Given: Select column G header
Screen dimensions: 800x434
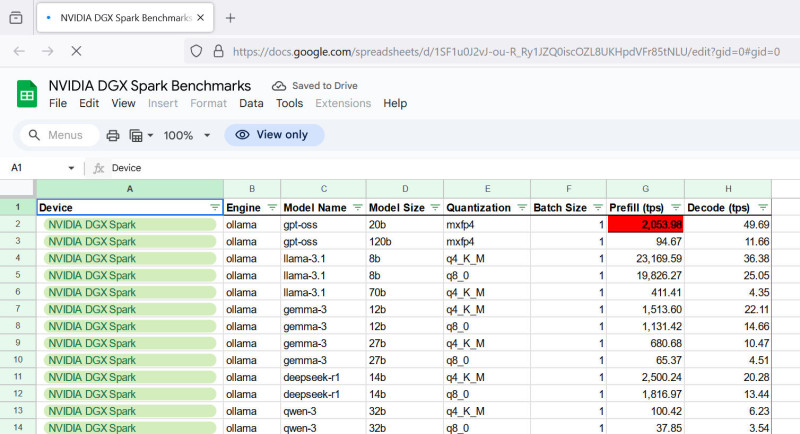Looking at the screenshot, I should [645, 189].
